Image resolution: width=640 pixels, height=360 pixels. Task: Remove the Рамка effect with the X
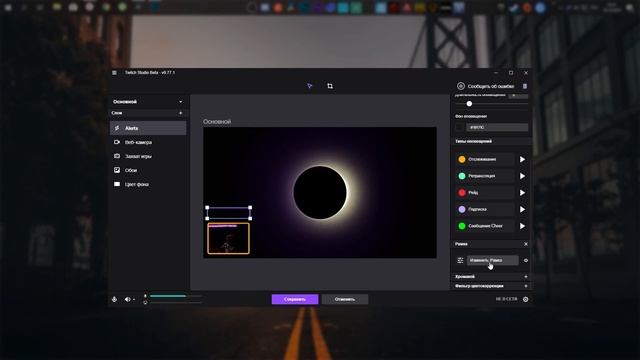(526, 244)
